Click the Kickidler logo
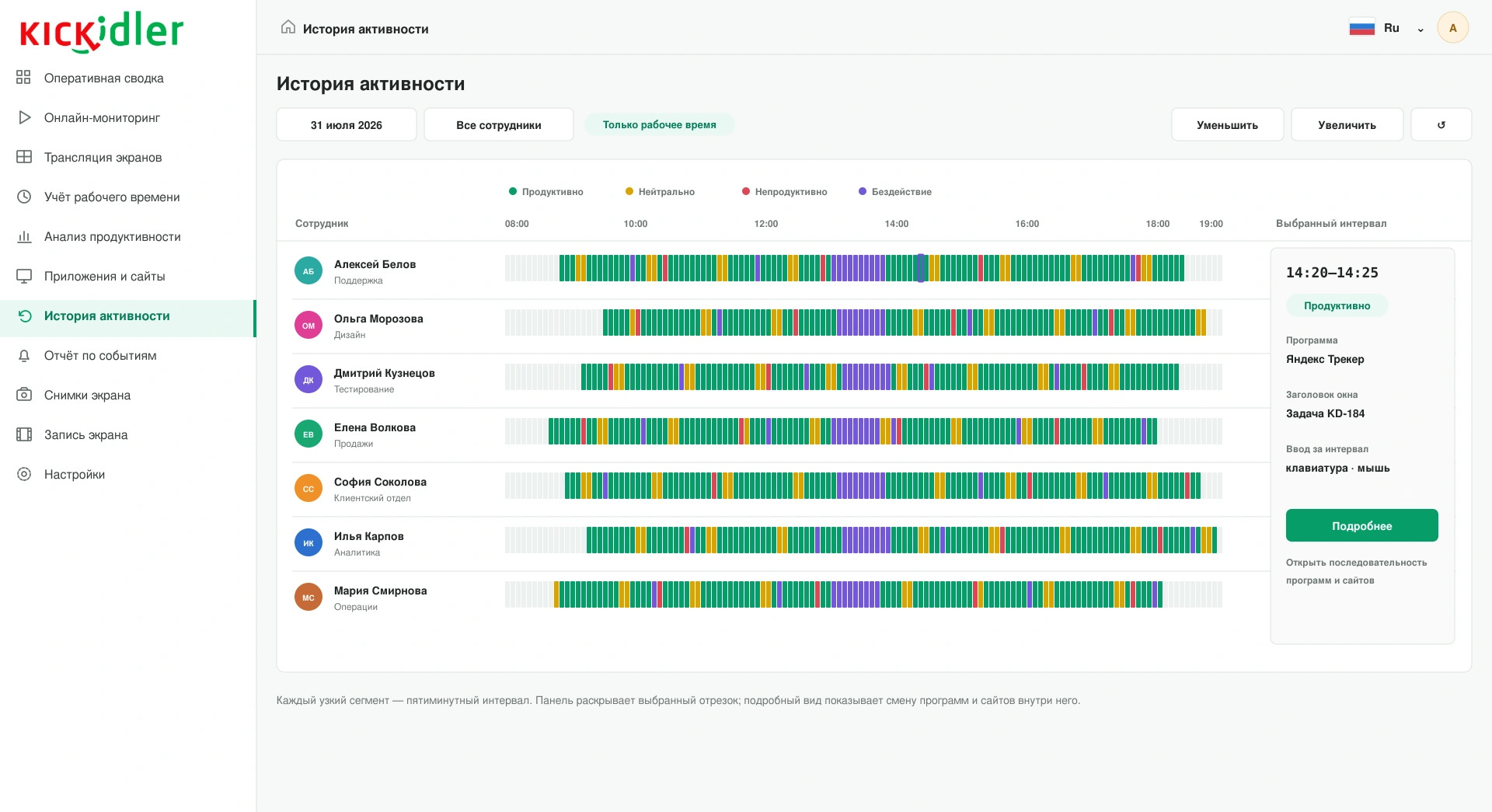Screen dimensions: 1492x812 (101, 32)
